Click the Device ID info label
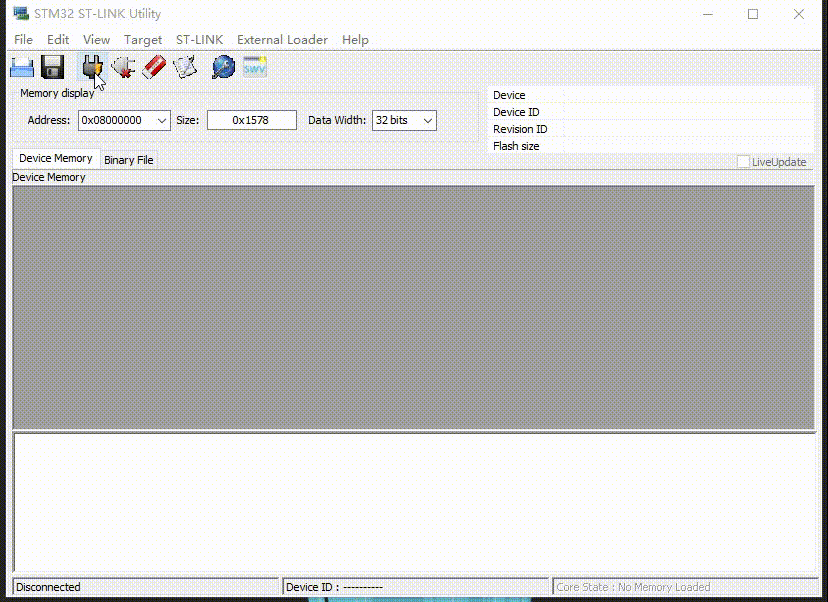 [516, 112]
